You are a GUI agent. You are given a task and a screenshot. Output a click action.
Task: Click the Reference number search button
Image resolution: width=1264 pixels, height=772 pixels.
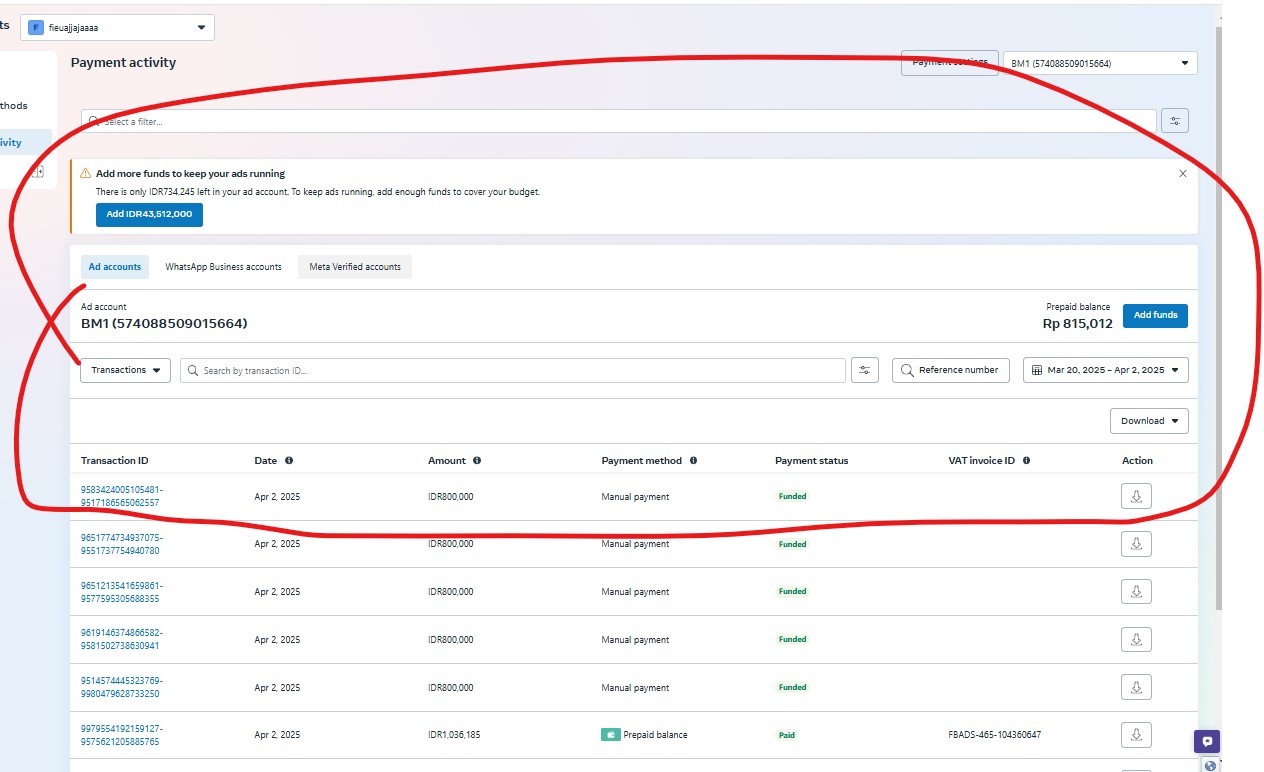(x=949, y=370)
